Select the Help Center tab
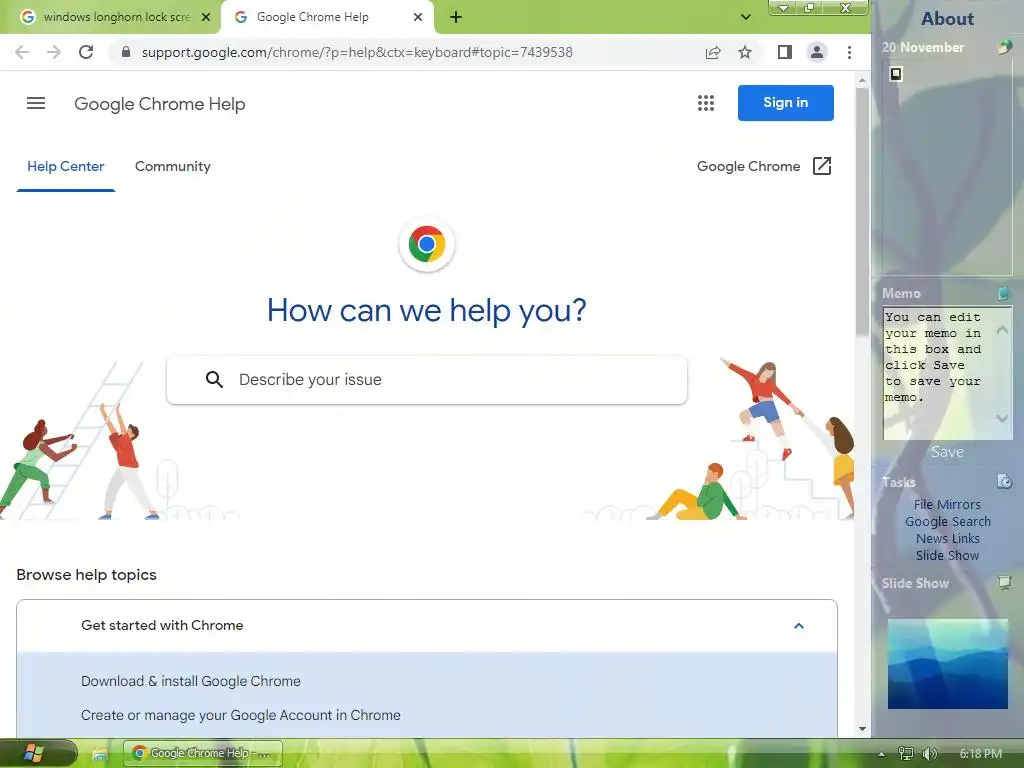Image resolution: width=1024 pixels, height=768 pixels. [65, 167]
